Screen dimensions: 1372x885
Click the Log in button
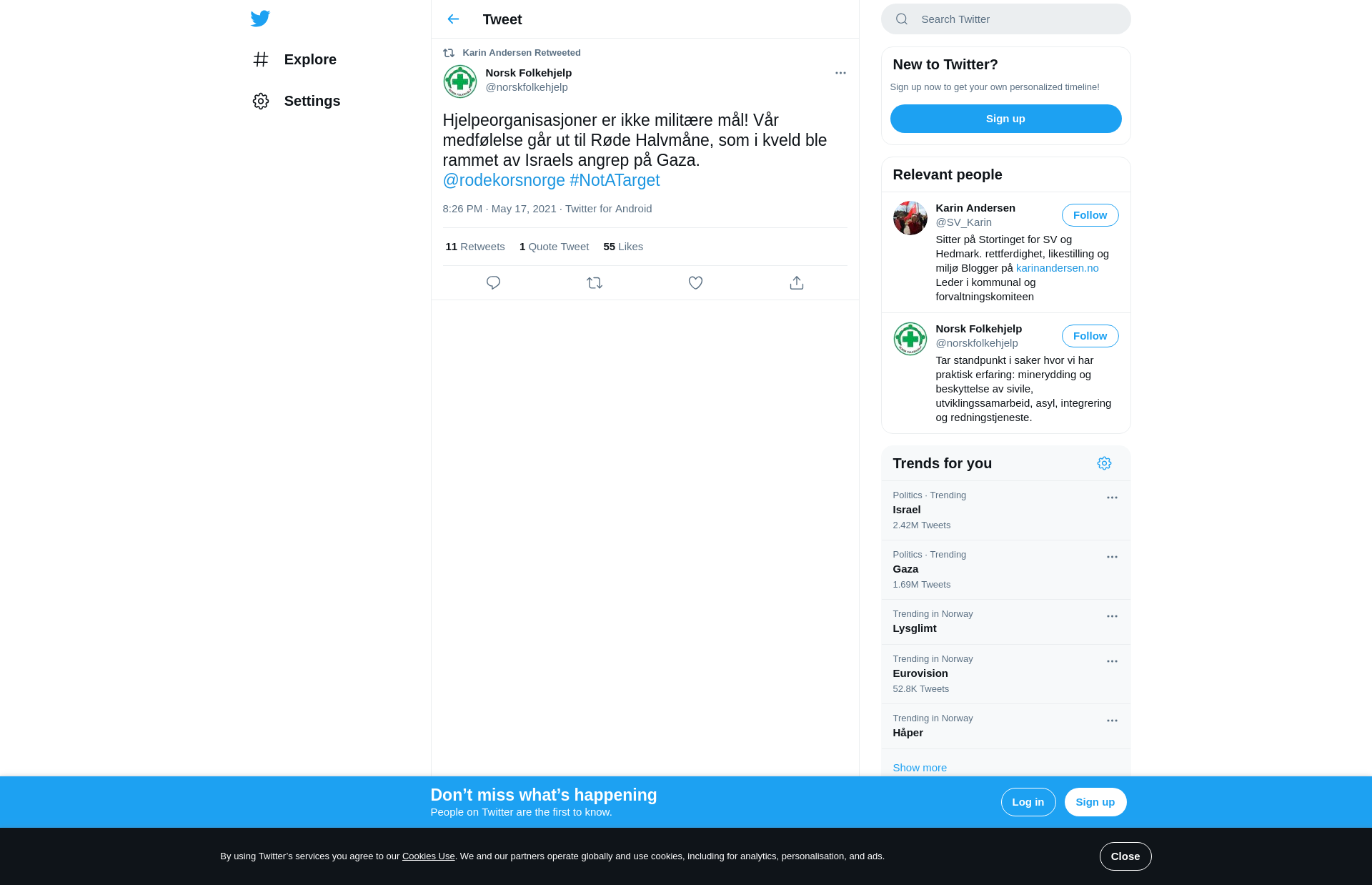point(1028,802)
